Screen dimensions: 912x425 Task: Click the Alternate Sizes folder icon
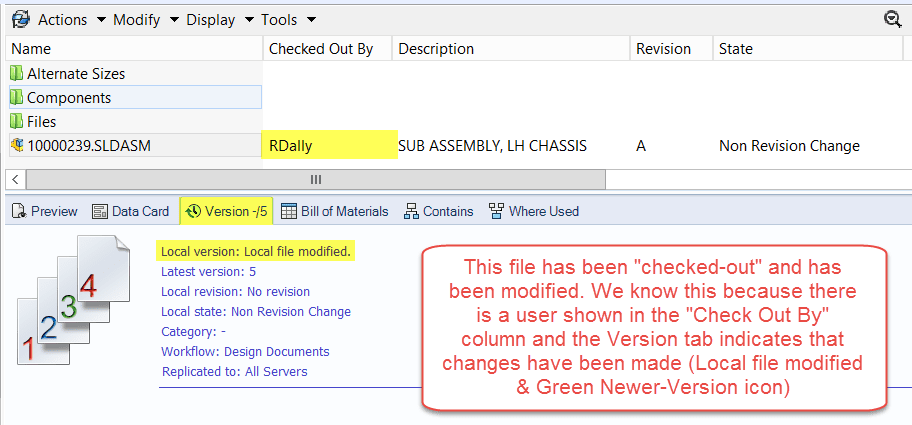pyautogui.click(x=17, y=74)
